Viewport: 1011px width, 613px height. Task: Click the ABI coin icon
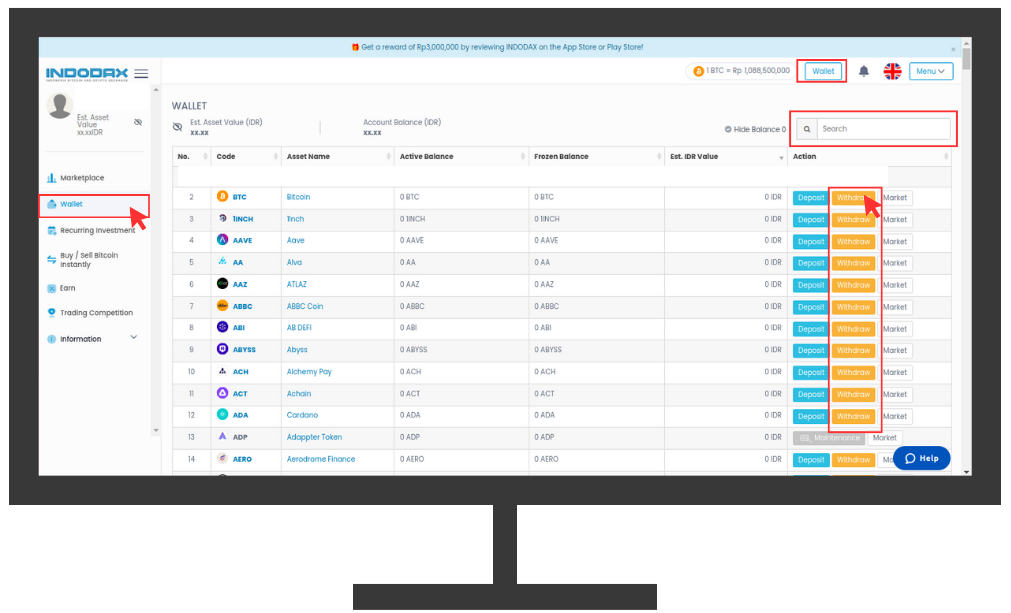[222, 327]
